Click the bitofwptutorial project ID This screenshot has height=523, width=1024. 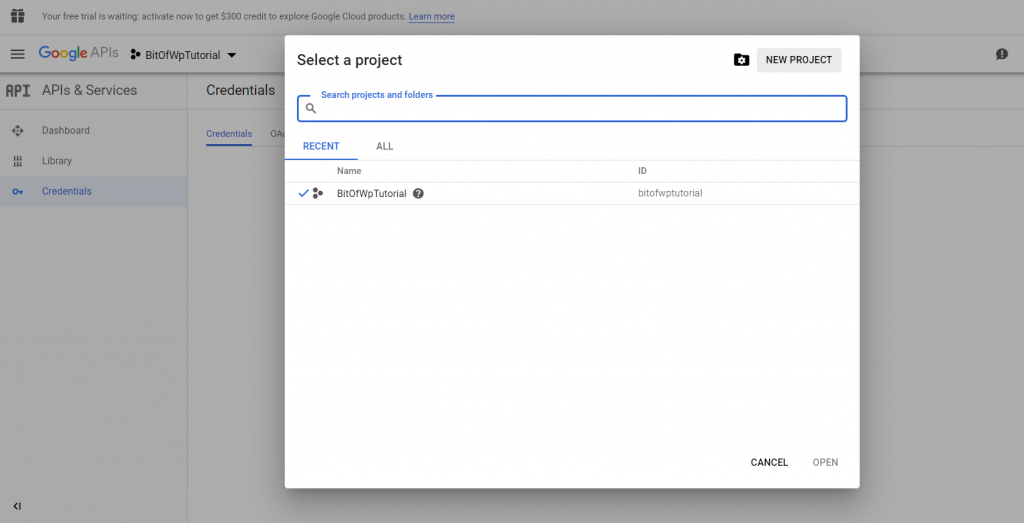[670, 193]
